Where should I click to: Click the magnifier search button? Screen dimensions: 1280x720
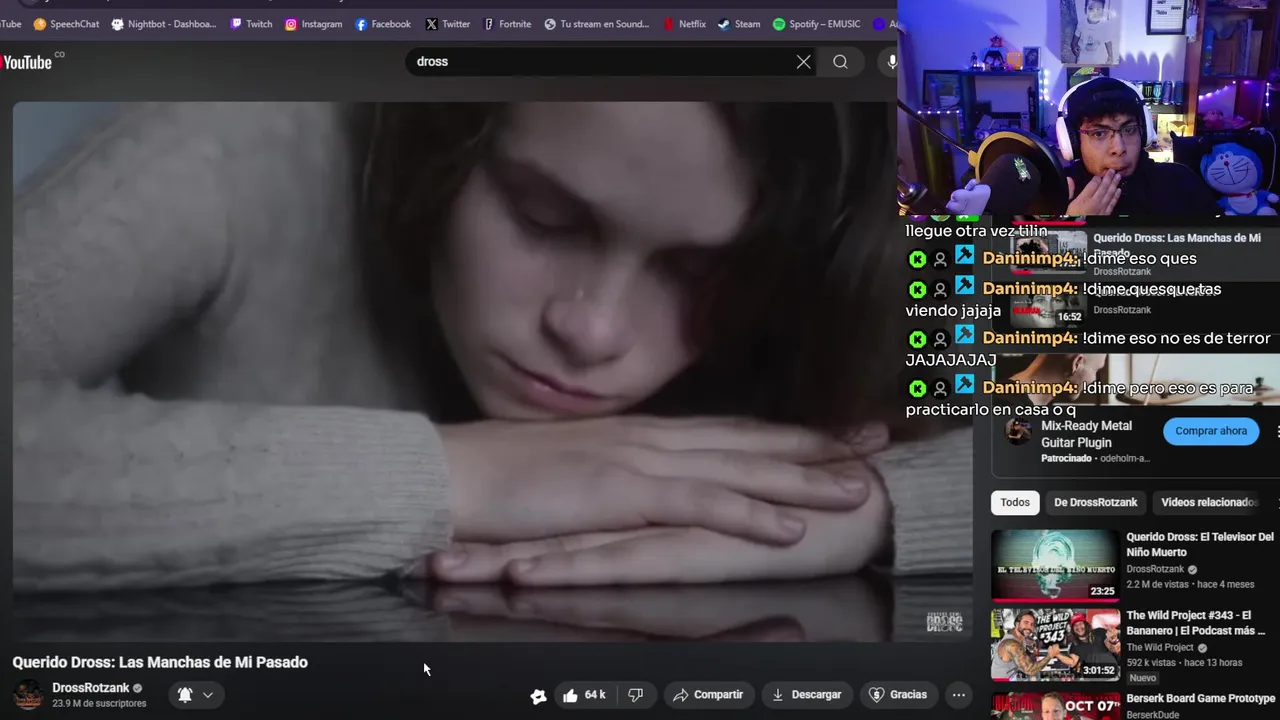[840, 62]
